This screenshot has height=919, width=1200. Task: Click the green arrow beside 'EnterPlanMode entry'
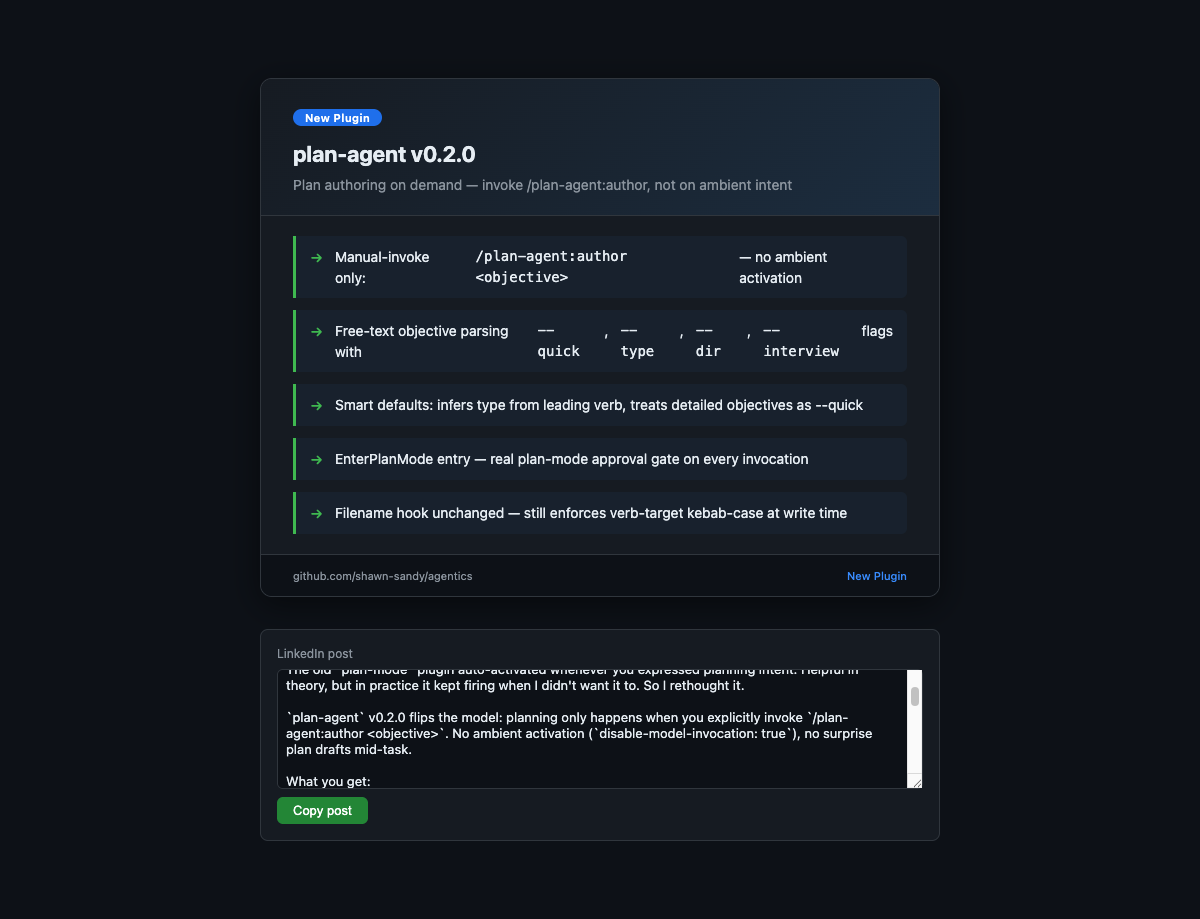[x=316, y=459]
